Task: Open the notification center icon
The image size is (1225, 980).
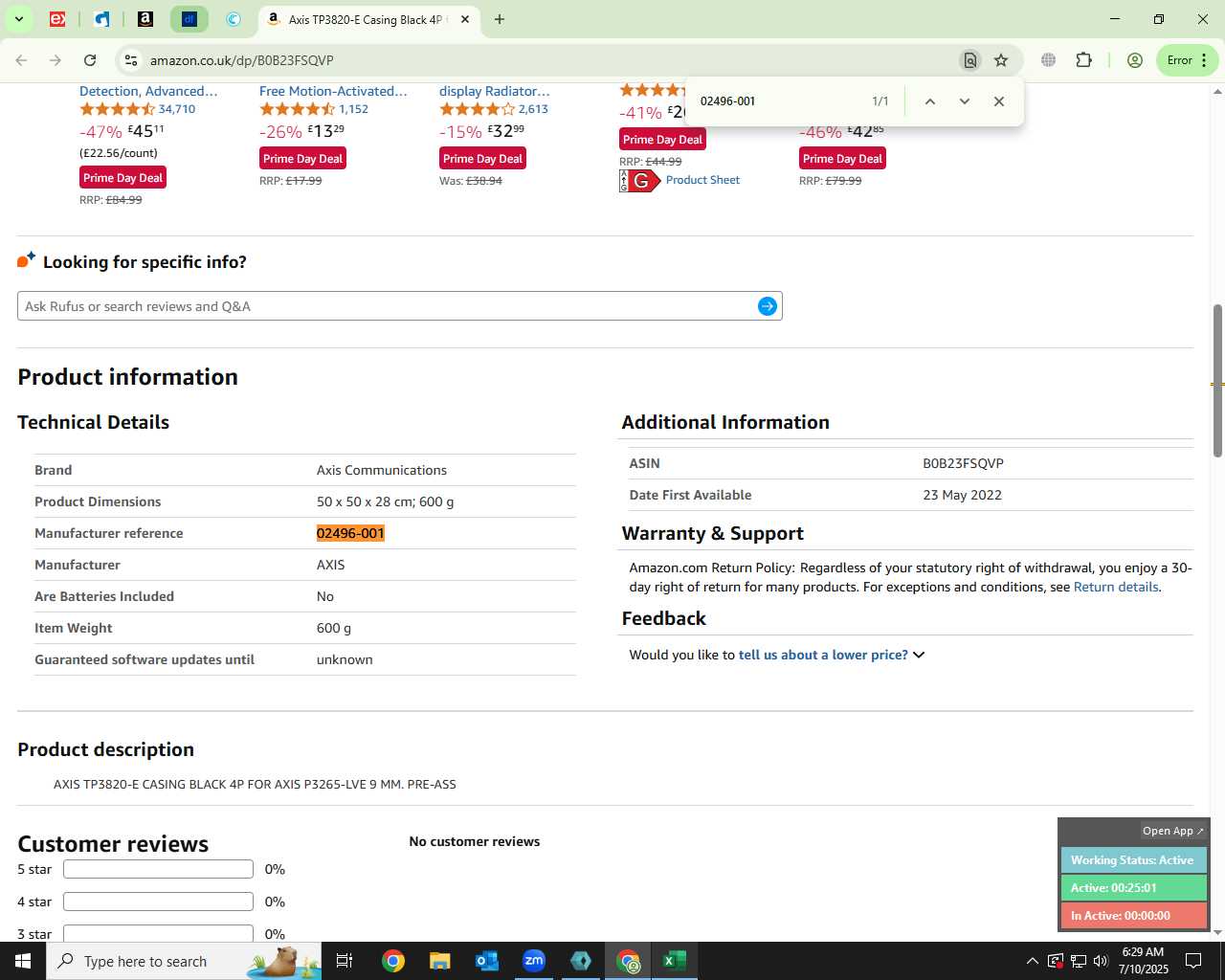Action: [1193, 961]
